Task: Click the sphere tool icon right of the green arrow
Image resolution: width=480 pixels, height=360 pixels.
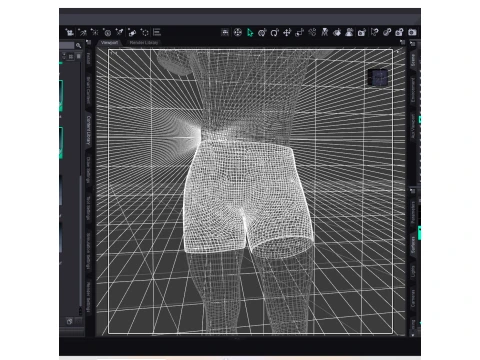Action: point(262,32)
